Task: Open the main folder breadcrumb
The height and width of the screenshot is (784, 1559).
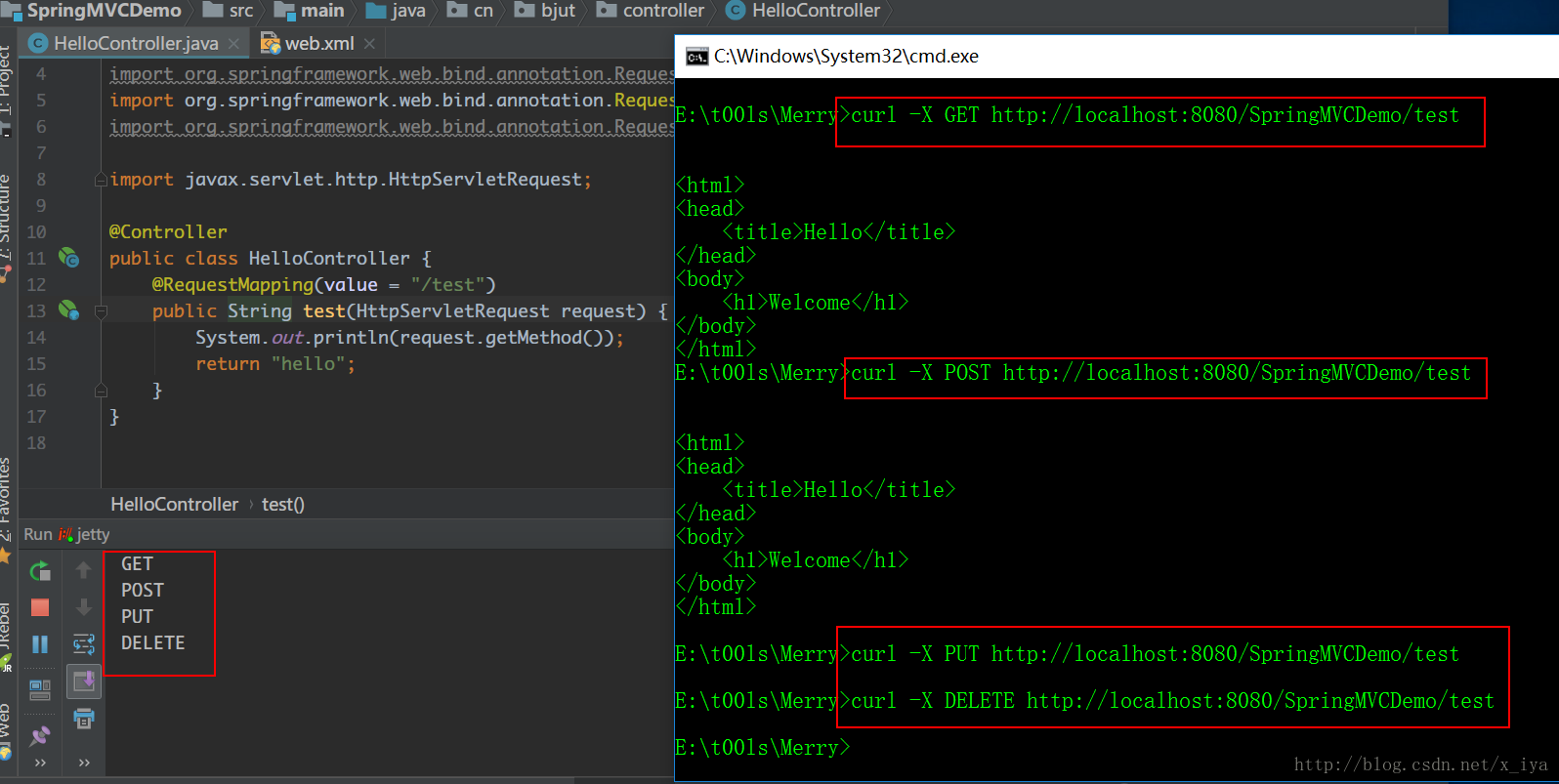Action: point(309,11)
